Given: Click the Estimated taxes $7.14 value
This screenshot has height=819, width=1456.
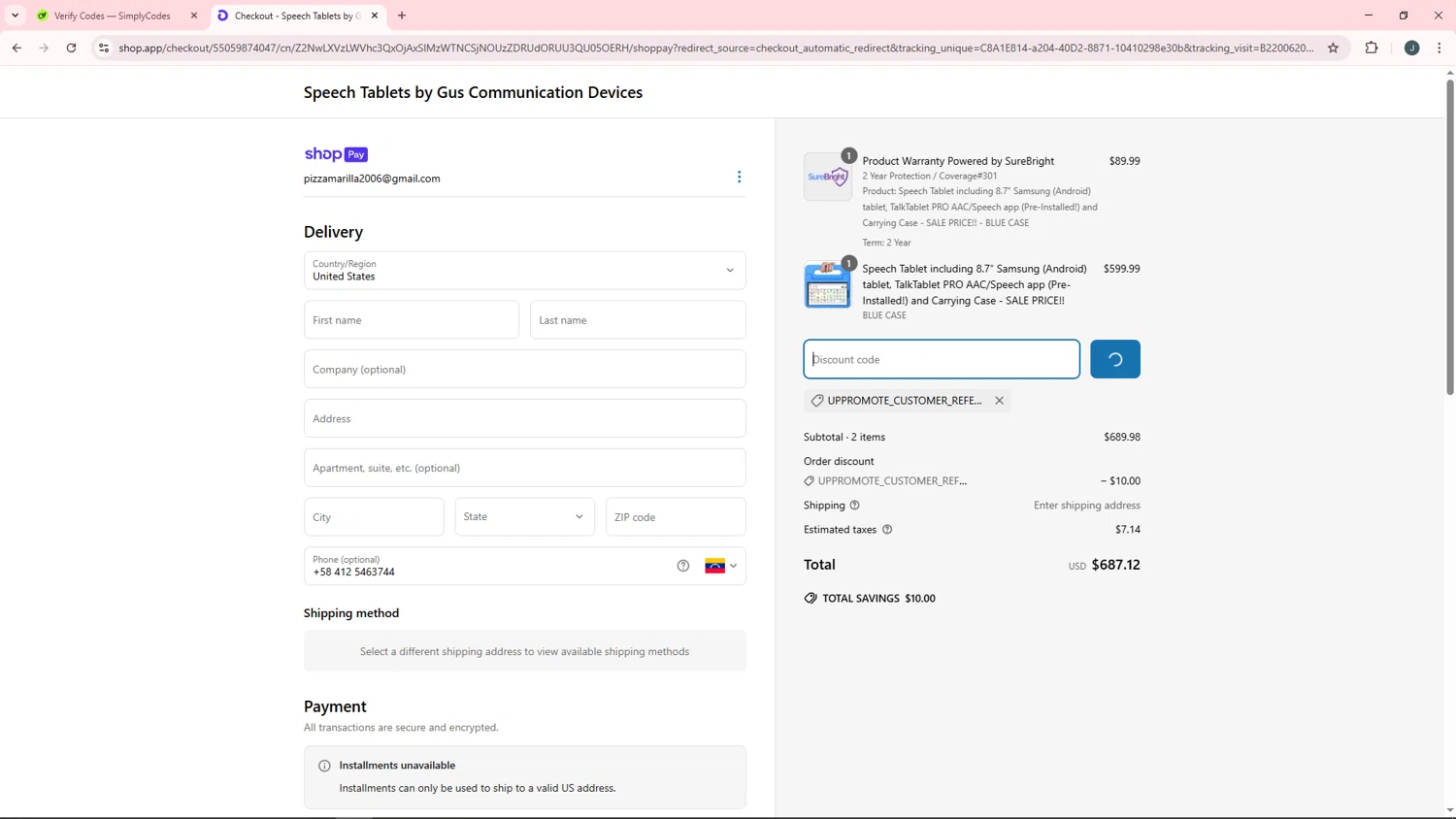Looking at the screenshot, I should click(x=1128, y=530).
